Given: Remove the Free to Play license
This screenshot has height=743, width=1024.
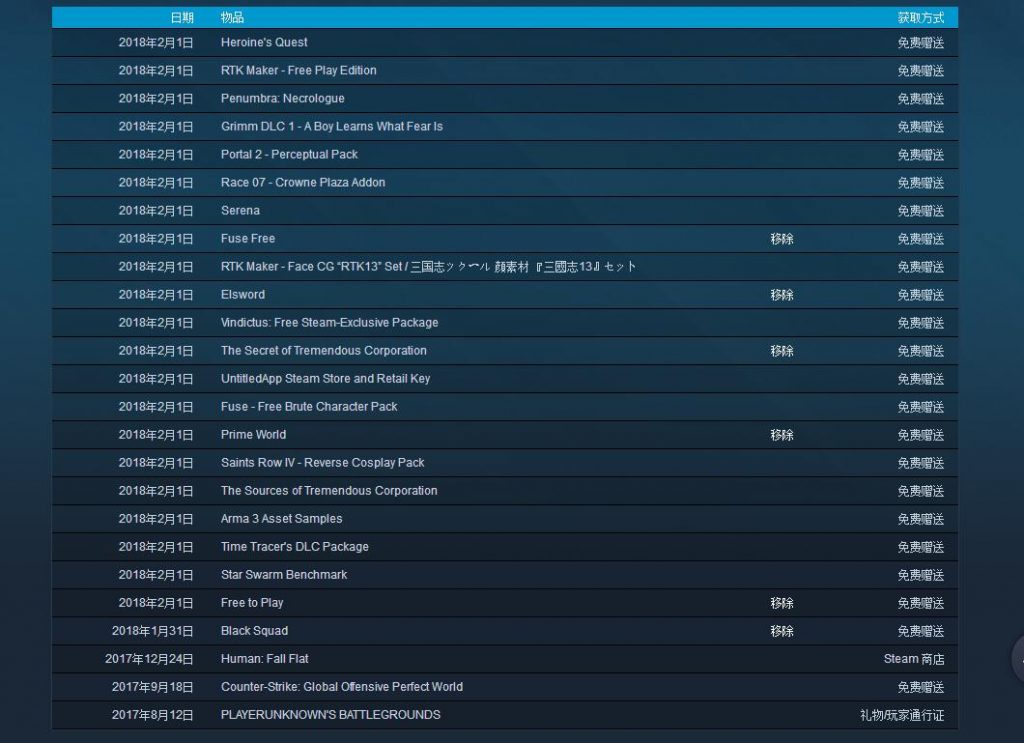Looking at the screenshot, I should pos(782,603).
